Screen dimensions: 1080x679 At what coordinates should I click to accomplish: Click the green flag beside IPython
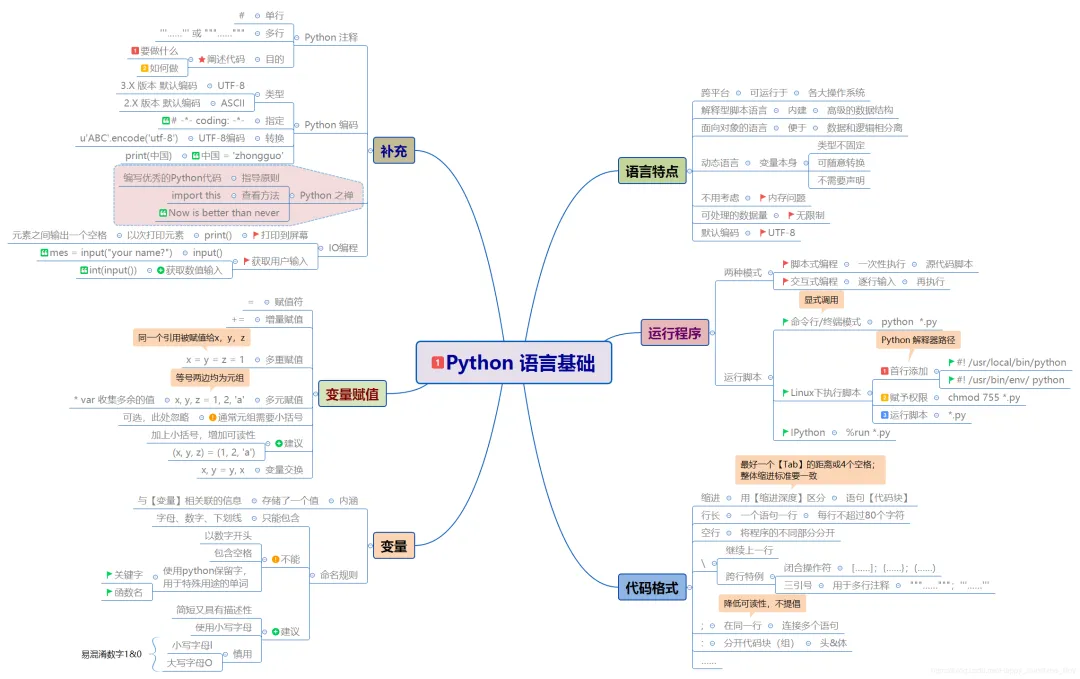785,432
